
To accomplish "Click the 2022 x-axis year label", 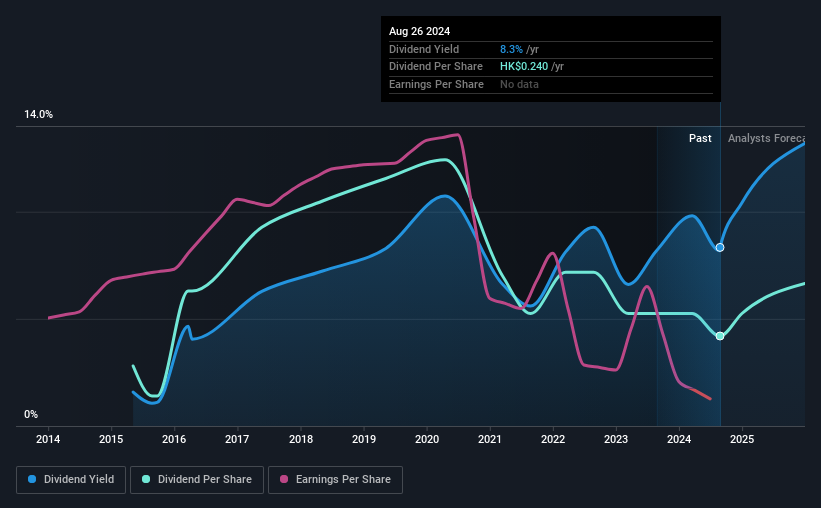I will [553, 439].
